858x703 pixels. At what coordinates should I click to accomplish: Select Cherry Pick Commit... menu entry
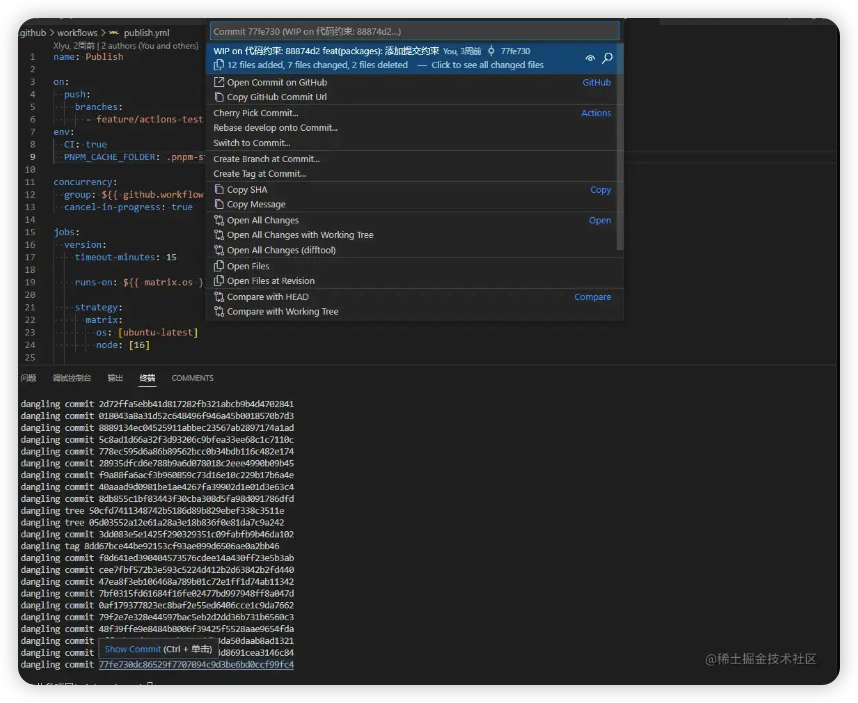point(256,113)
